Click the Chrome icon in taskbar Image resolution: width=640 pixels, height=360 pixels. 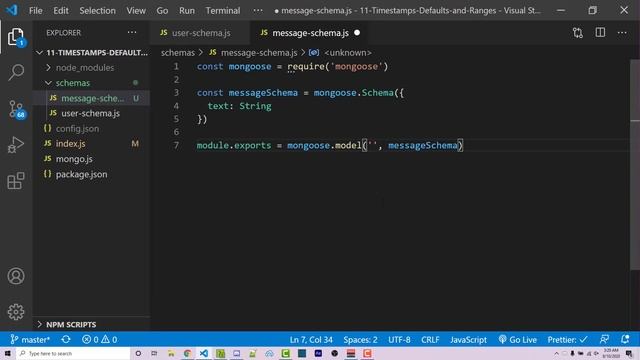(187, 353)
